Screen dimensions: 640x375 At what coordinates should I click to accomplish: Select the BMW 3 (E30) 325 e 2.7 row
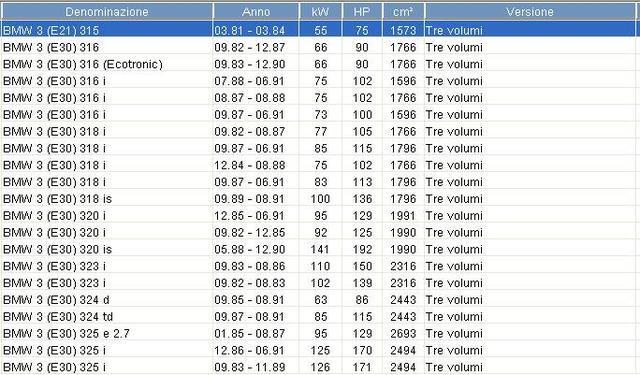(318, 333)
